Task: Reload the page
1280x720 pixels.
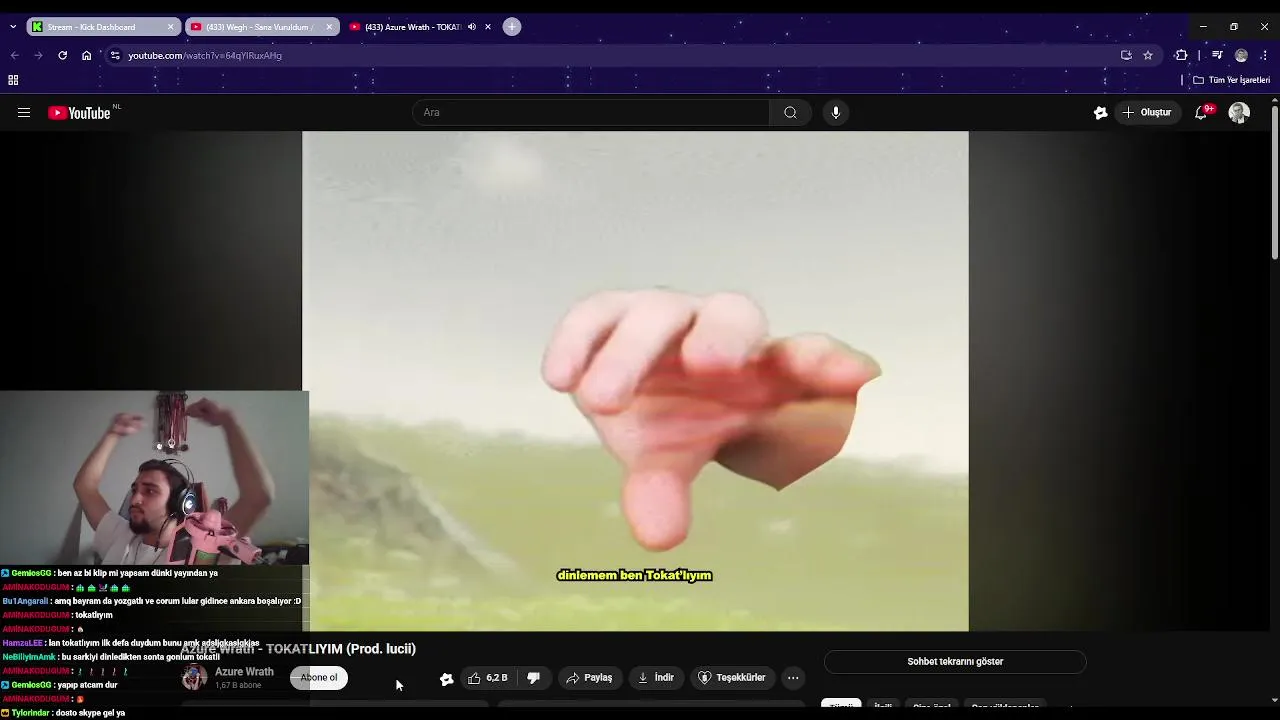Action: 62,56
